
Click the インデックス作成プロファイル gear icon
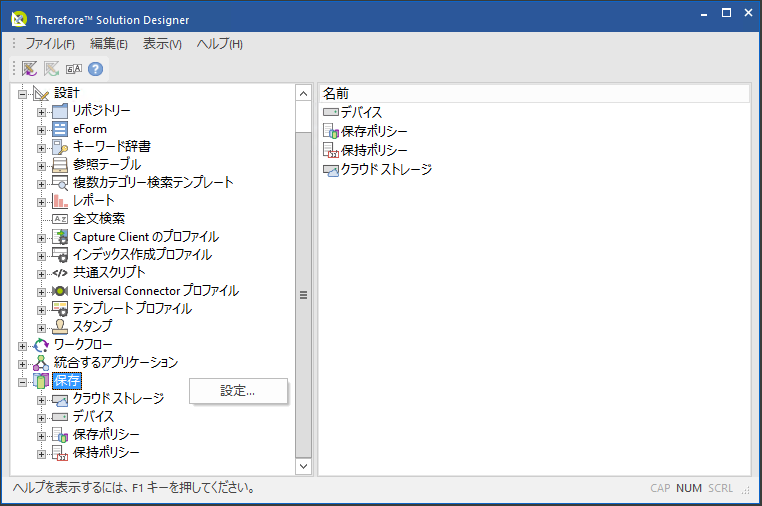coord(60,255)
